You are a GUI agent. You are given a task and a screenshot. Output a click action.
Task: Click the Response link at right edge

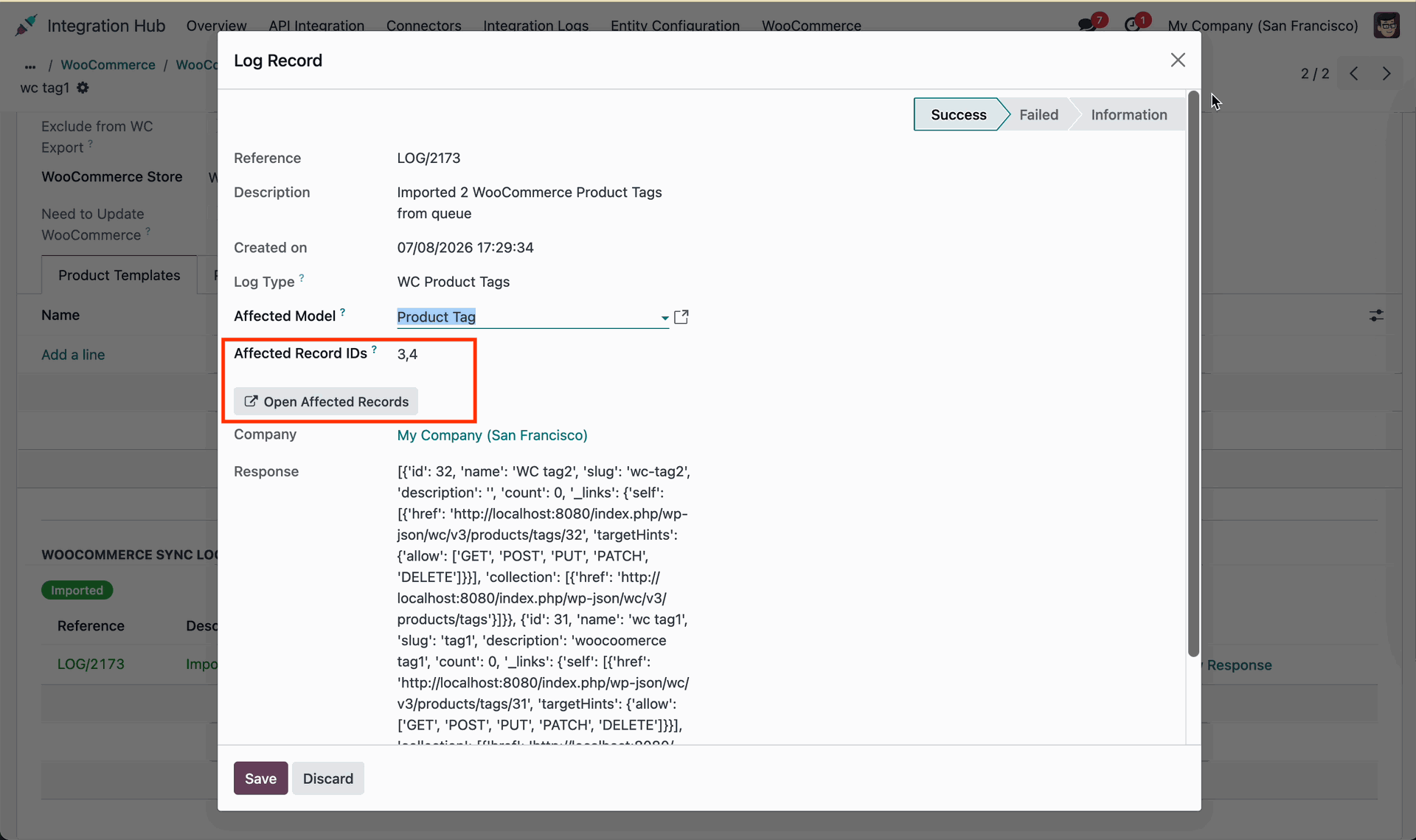coord(1239,665)
